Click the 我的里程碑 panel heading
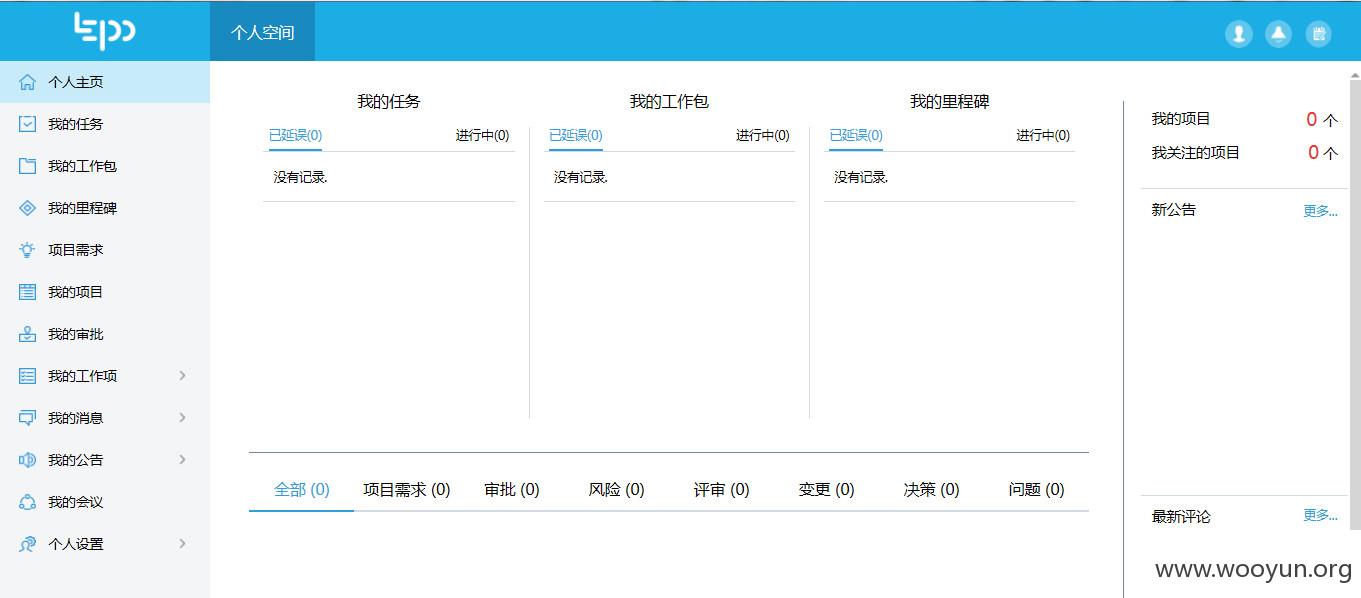 [950, 101]
